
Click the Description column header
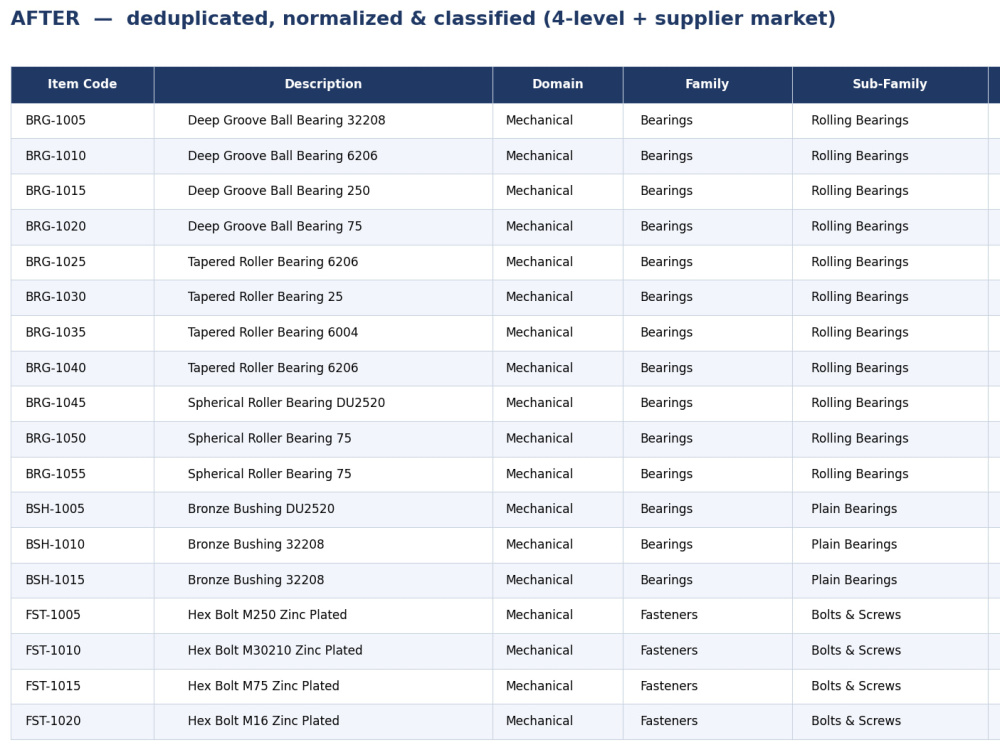tap(323, 84)
